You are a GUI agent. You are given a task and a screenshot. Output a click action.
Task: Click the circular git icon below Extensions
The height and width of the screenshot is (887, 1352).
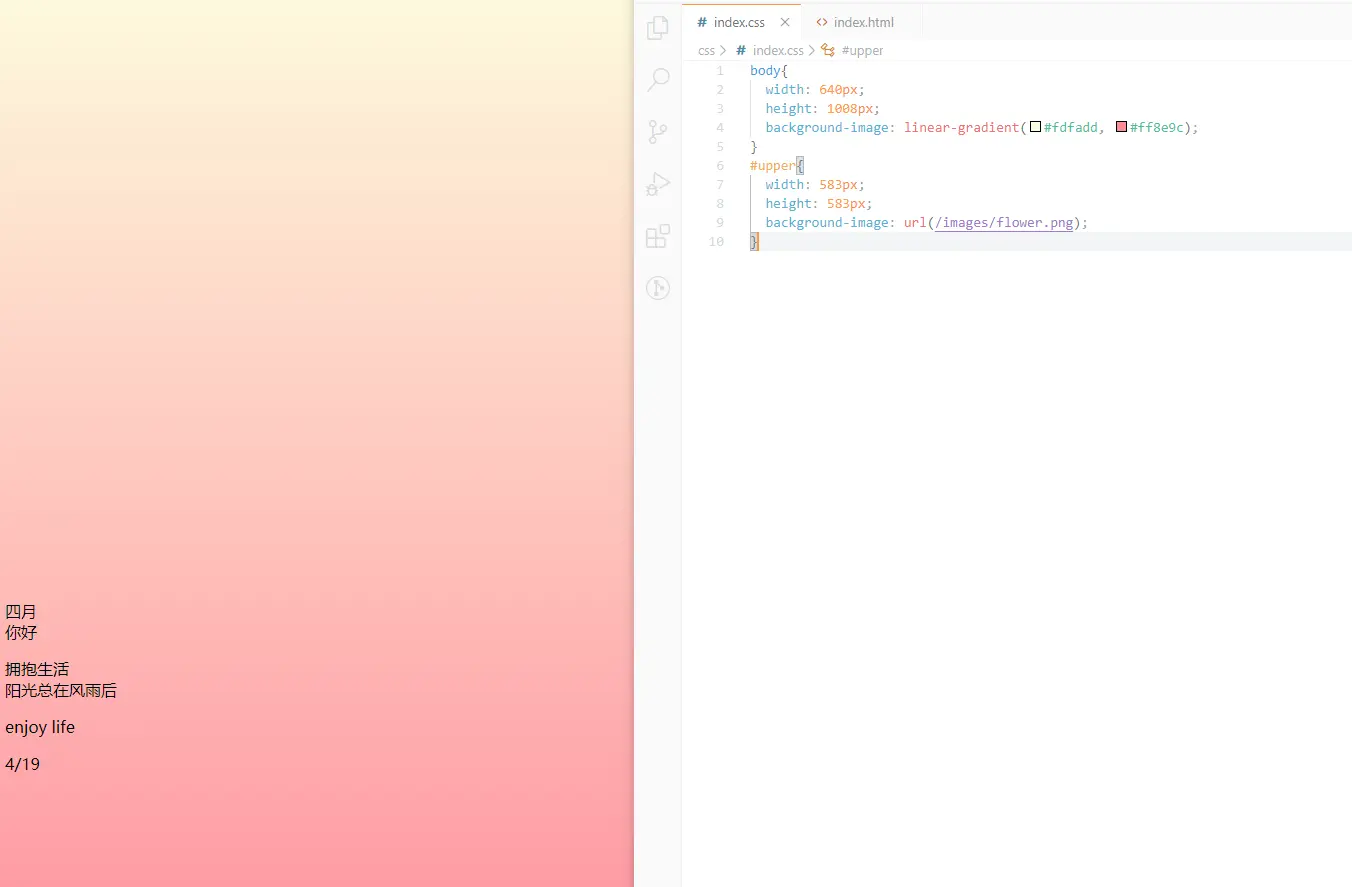[658, 288]
